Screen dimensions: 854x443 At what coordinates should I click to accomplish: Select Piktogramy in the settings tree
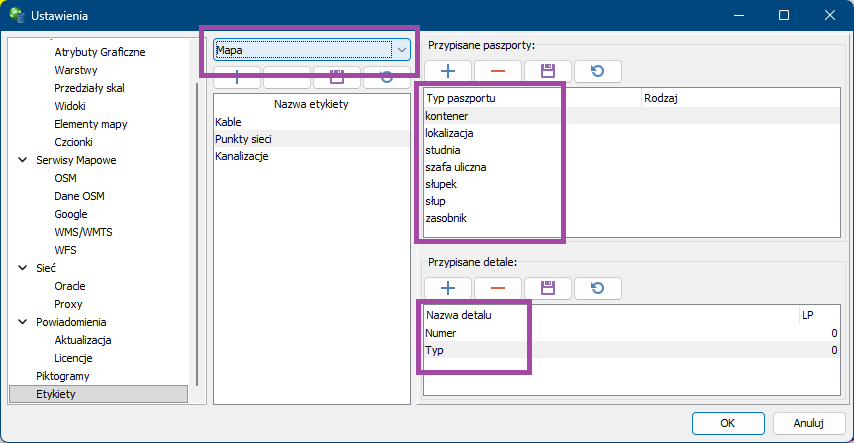coord(63,376)
